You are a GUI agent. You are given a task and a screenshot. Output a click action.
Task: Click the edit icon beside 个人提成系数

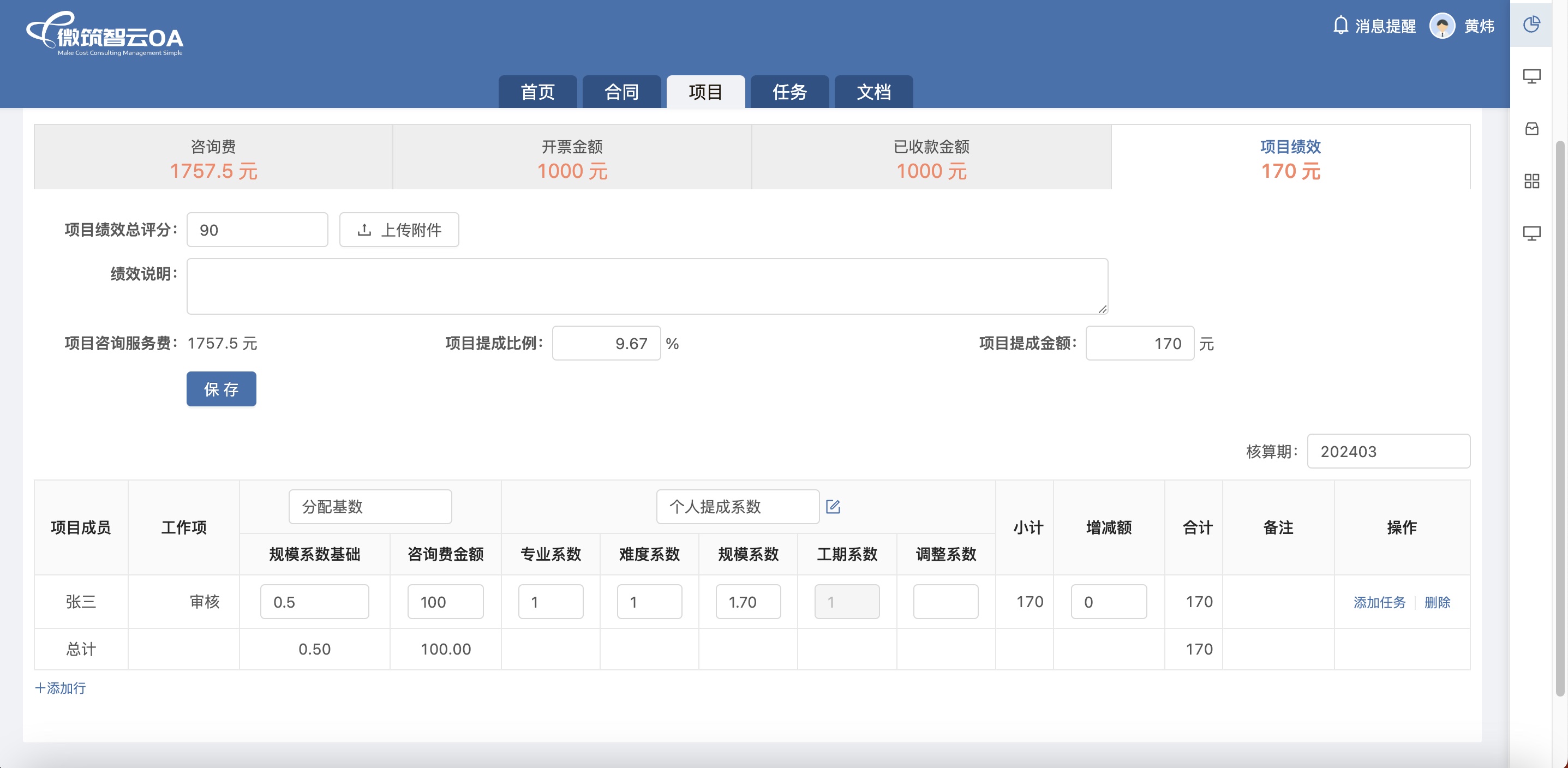click(833, 506)
